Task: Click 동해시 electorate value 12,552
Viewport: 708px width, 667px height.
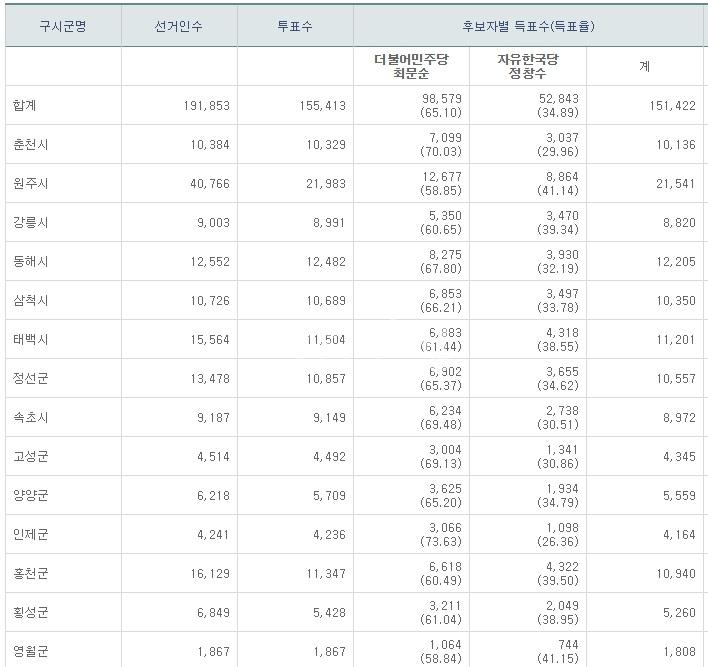Action: click(210, 261)
